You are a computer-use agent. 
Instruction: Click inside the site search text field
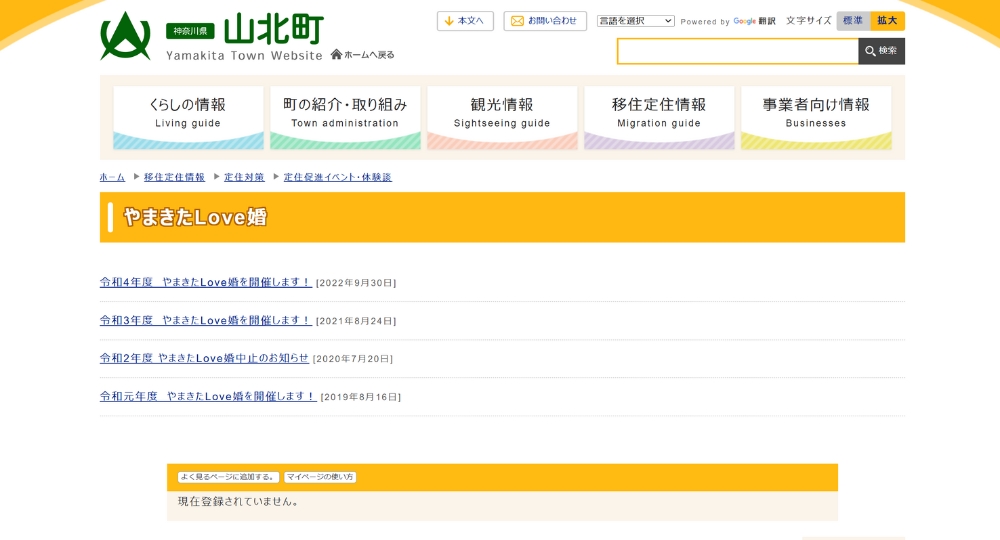coord(737,51)
